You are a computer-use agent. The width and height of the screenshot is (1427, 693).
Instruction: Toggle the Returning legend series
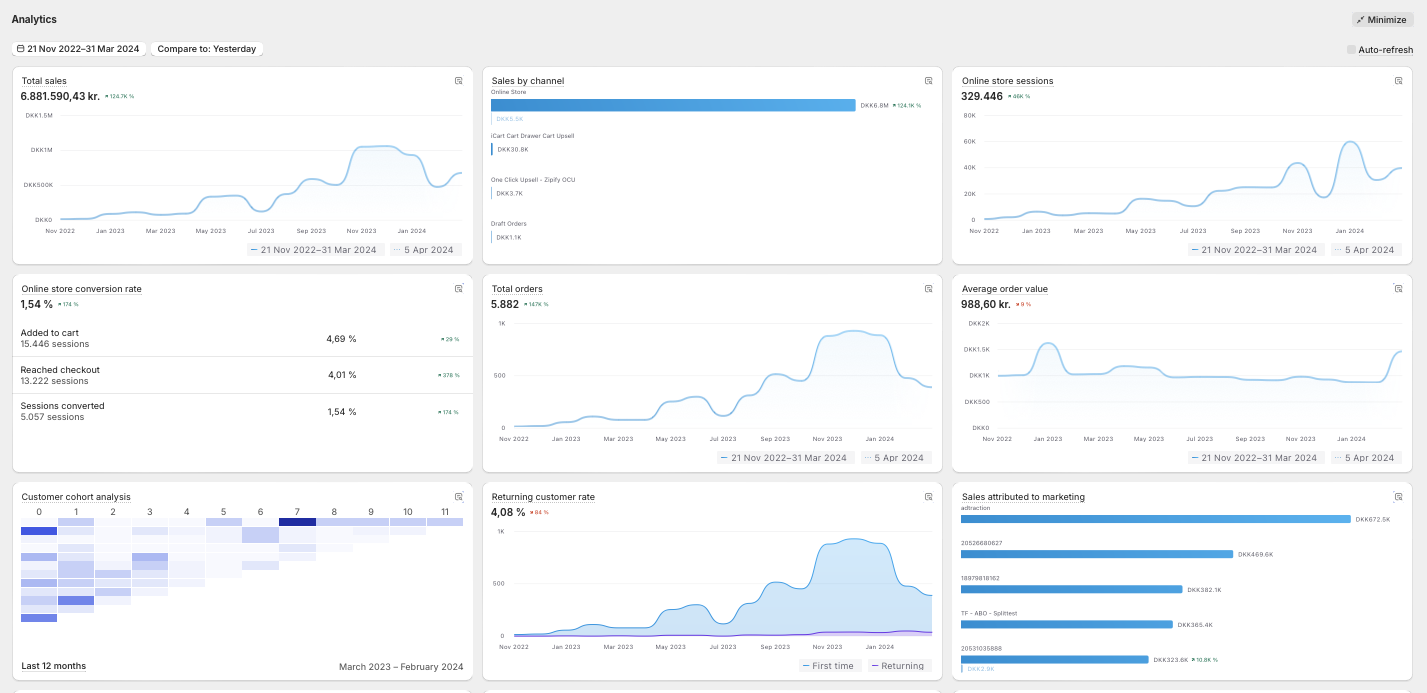click(897, 666)
